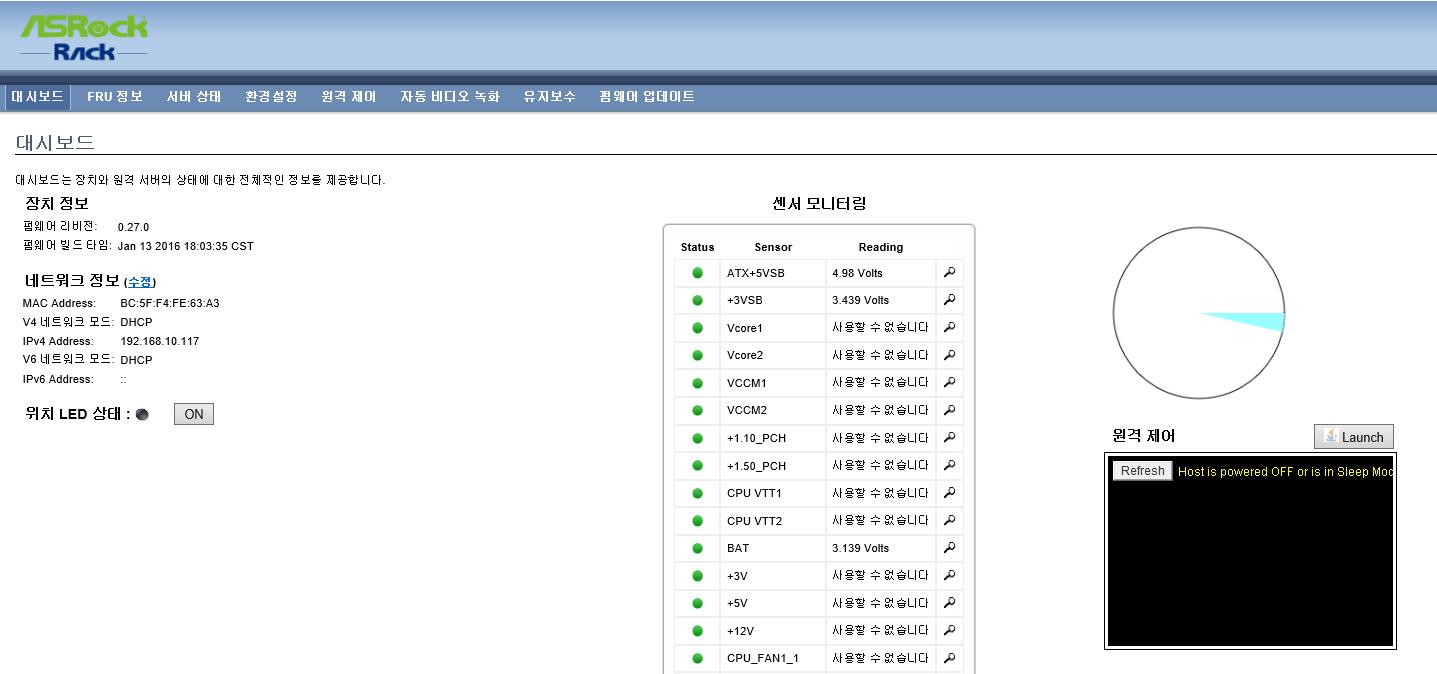Open the 환경설정 menu
This screenshot has height=674, width=1437.
click(x=271, y=97)
